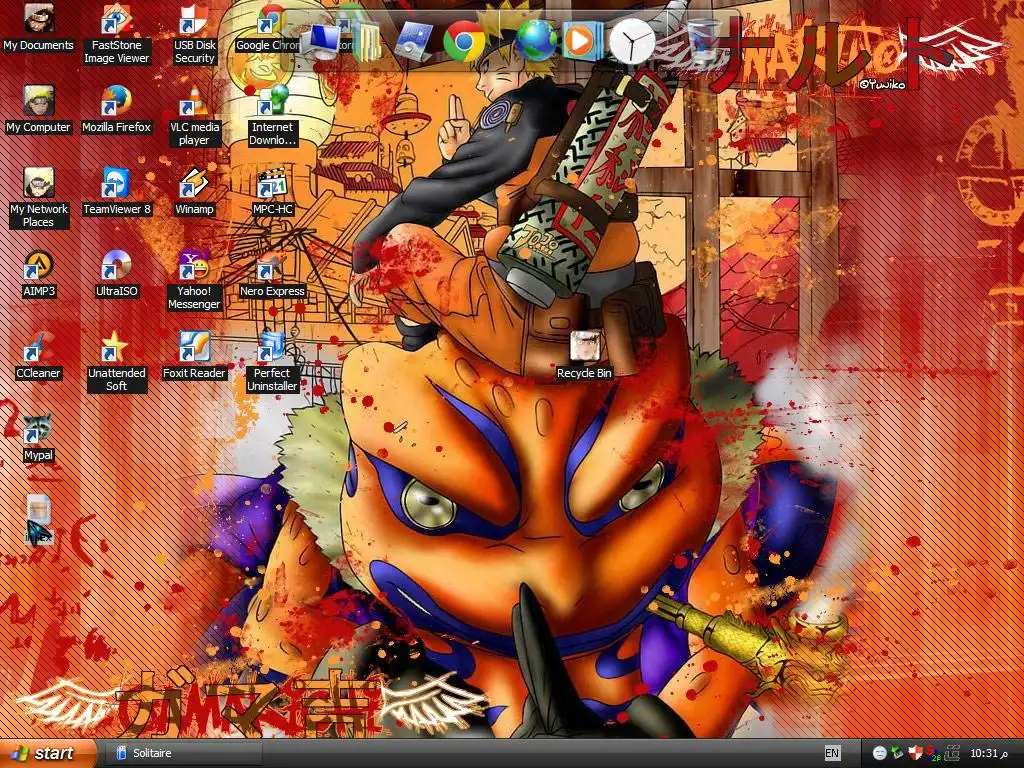Launch the Mypal browser shortcut
Viewport: 1024px width, 768px height.
(x=39, y=438)
